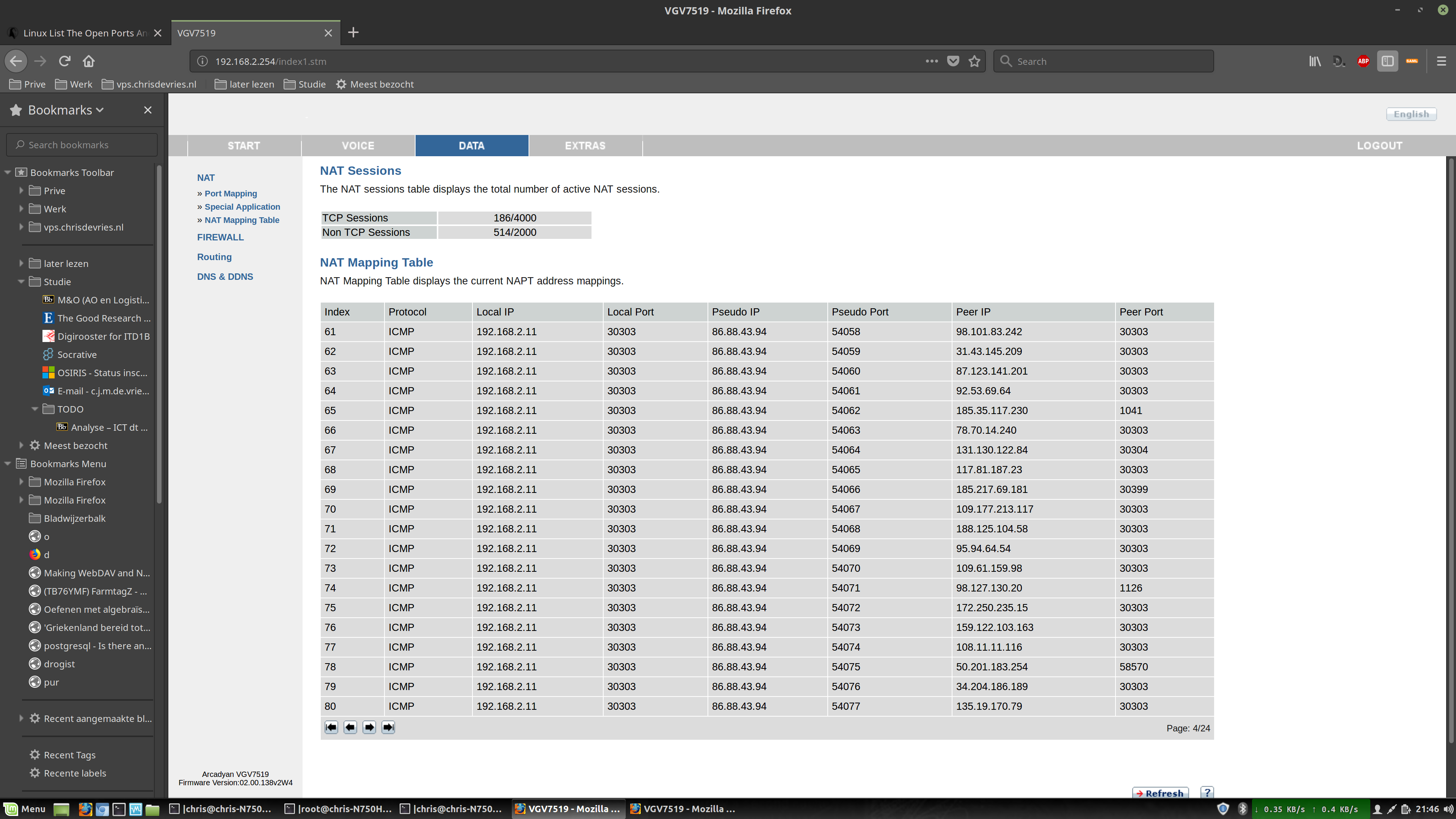
Task: Switch to root@chris-N750H terminal window
Action: pos(338,810)
